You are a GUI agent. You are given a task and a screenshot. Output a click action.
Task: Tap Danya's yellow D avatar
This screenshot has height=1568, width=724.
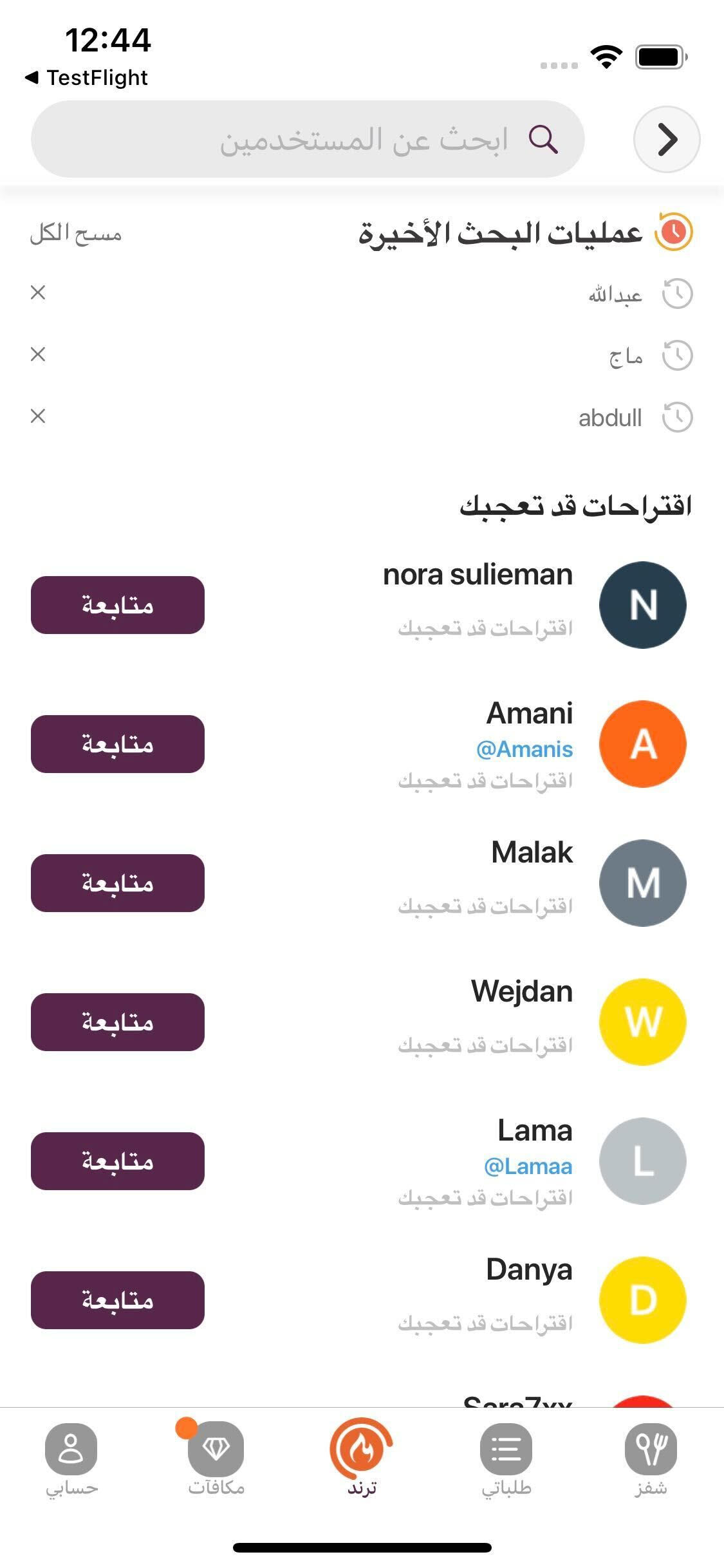point(643,1300)
